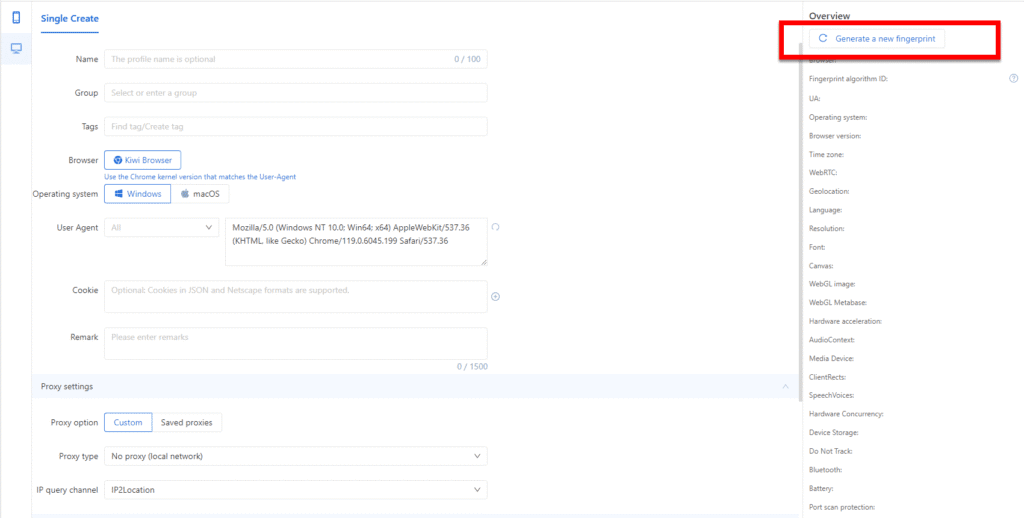Click the Cookie text area
The height and width of the screenshot is (518, 1024).
click(296, 297)
